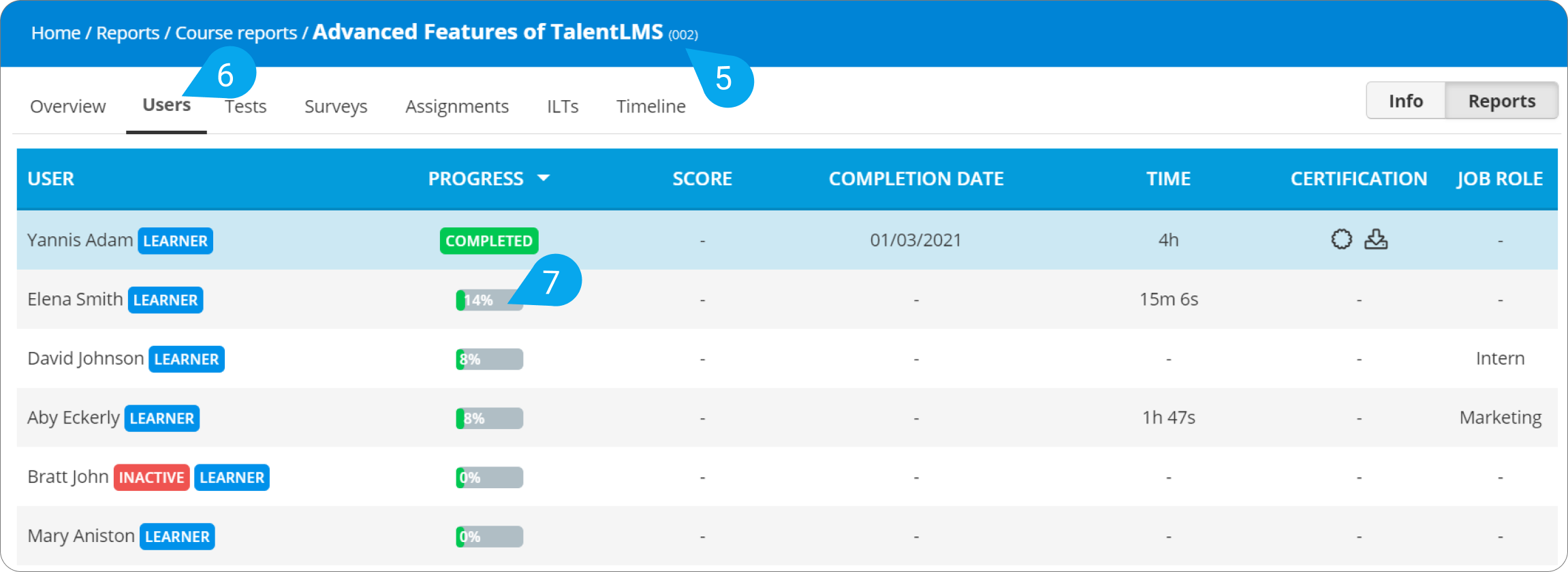Click Bratt John's LEARNER badge
The image size is (1568, 572).
232,477
